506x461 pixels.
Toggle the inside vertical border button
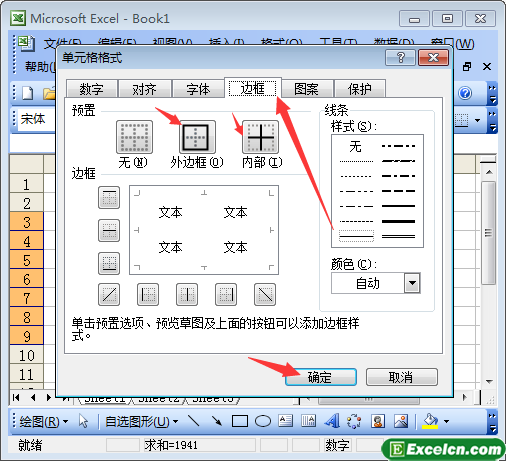(x=187, y=294)
